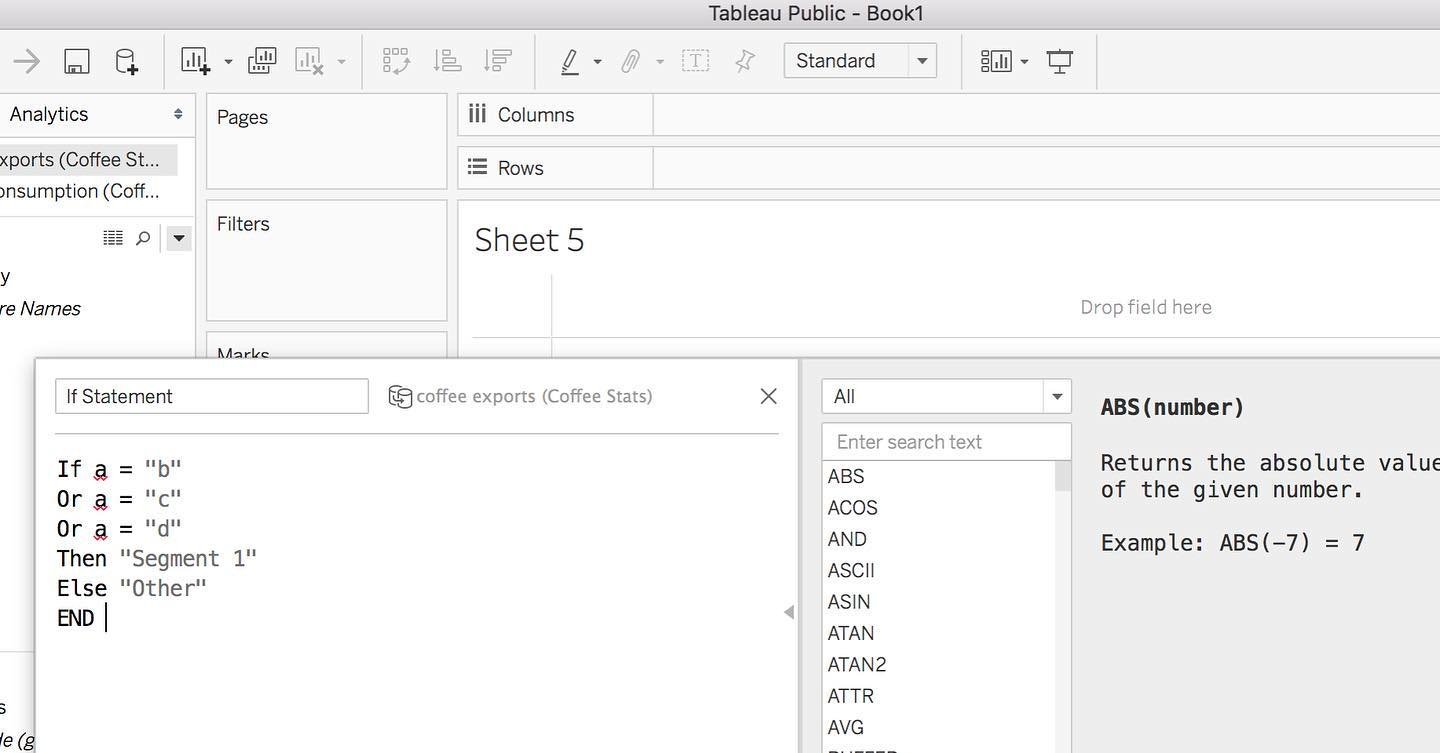Click the Group members paperclip icon
1440x753 pixels.
coord(630,61)
